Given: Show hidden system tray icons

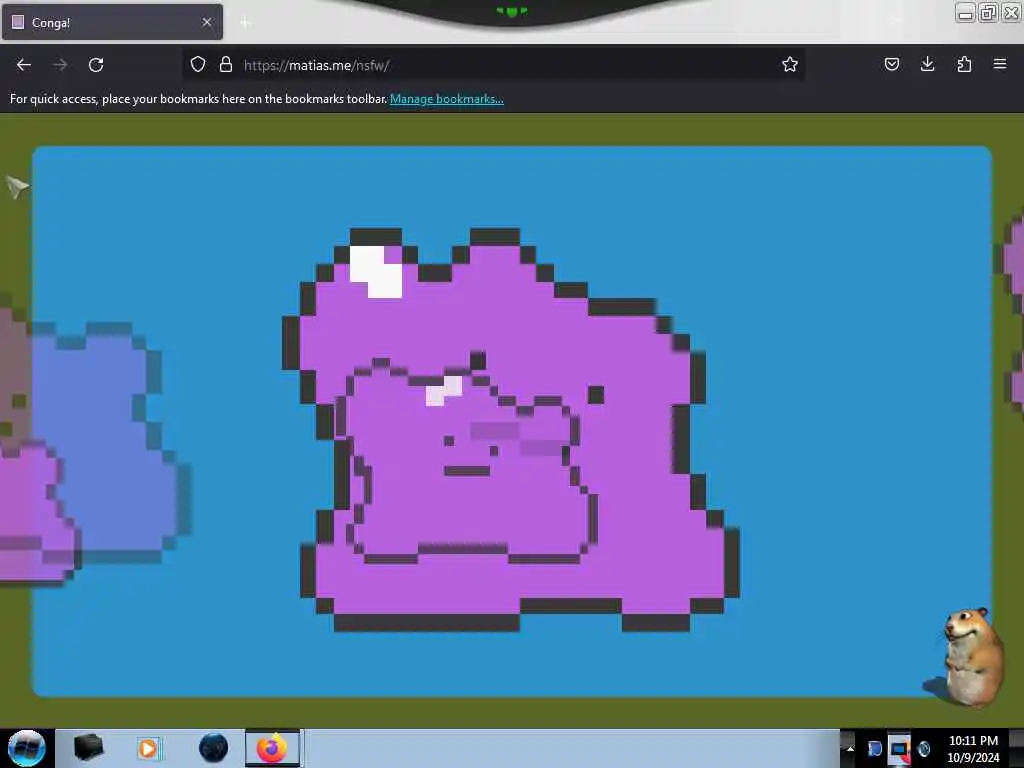Looking at the screenshot, I should (850, 748).
